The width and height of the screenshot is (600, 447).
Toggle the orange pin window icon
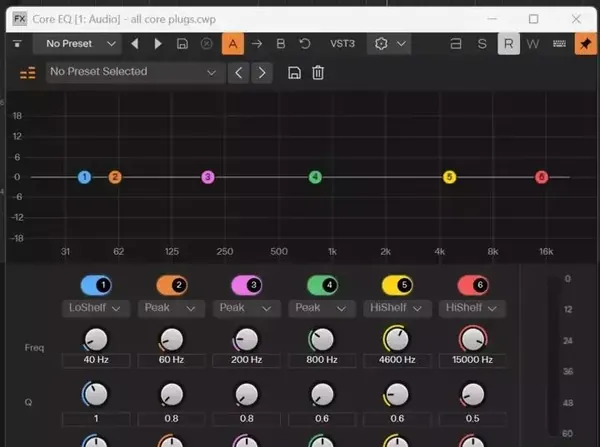click(585, 44)
